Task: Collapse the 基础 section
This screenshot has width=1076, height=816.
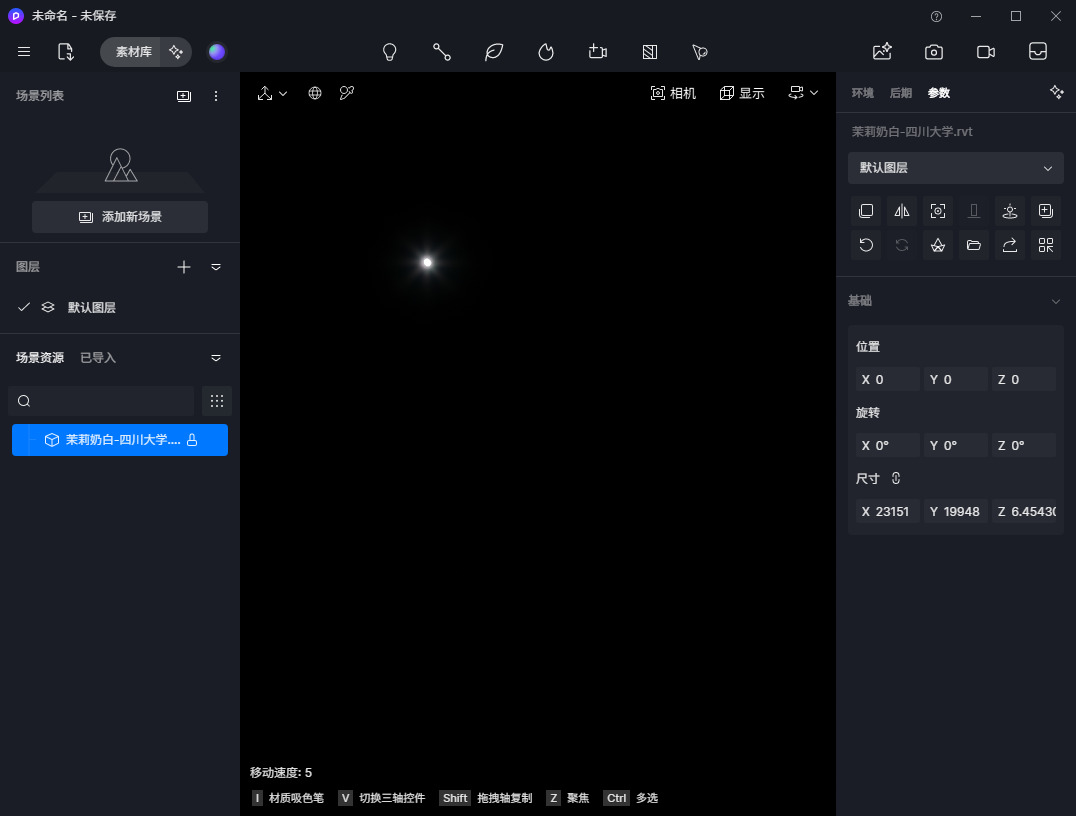Action: [x=1055, y=301]
